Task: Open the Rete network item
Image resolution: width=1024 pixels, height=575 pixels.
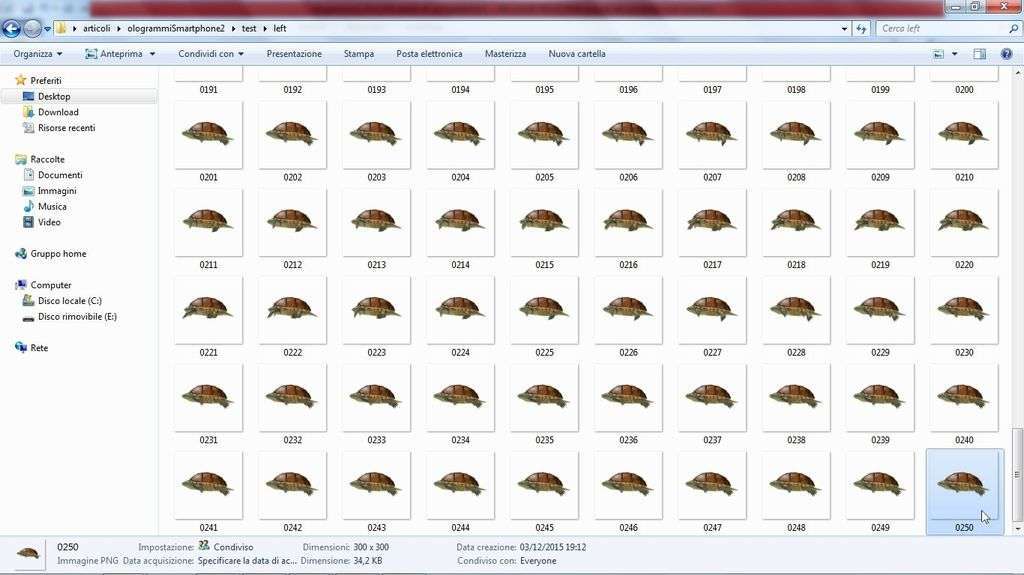Action: (39, 348)
